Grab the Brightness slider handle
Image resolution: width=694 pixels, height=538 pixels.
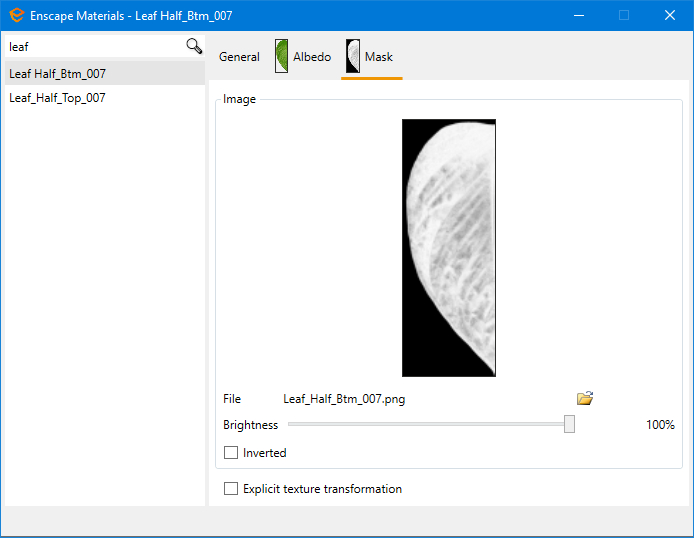(569, 424)
